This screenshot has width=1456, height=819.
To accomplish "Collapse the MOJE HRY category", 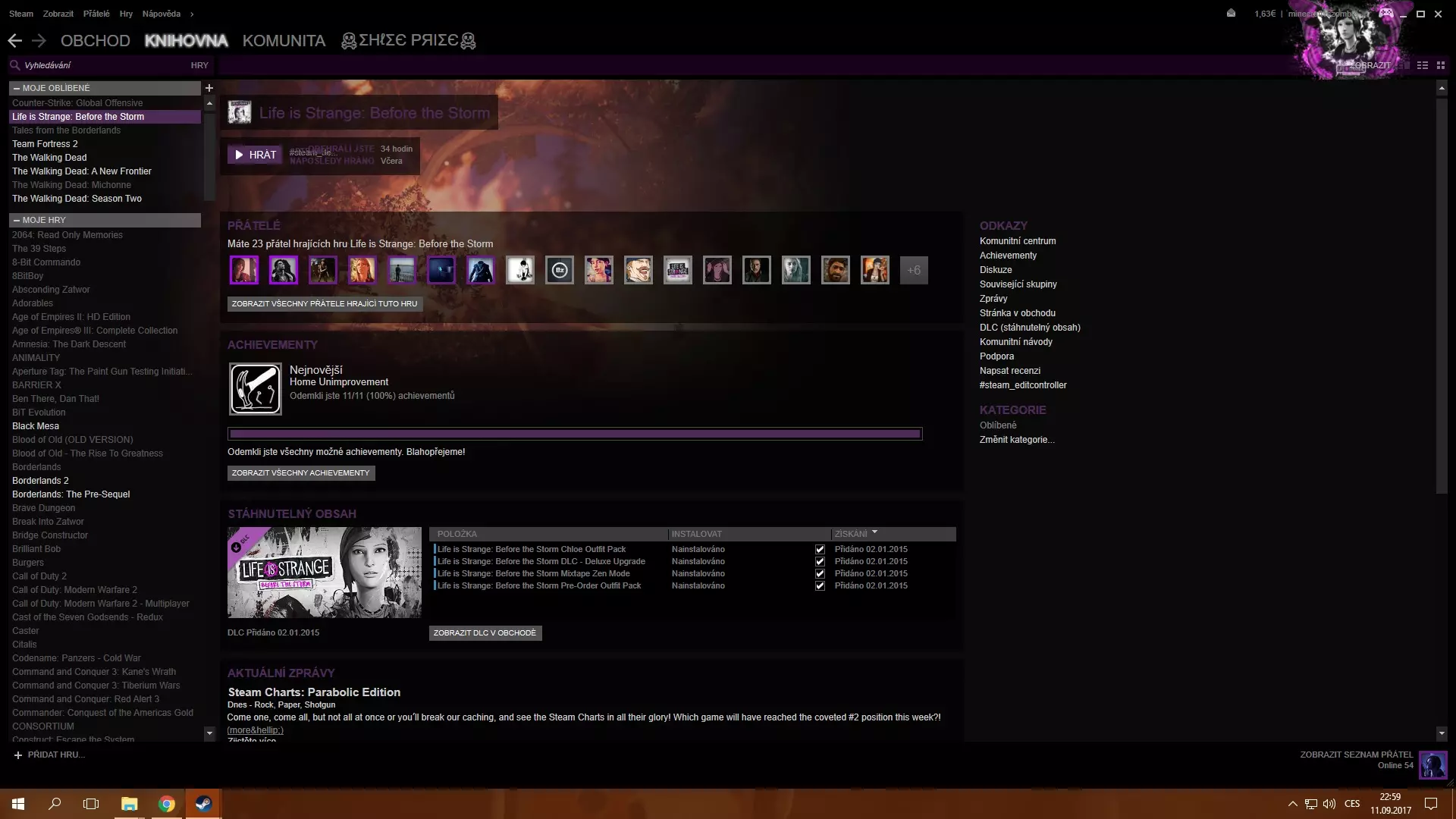I will [17, 221].
